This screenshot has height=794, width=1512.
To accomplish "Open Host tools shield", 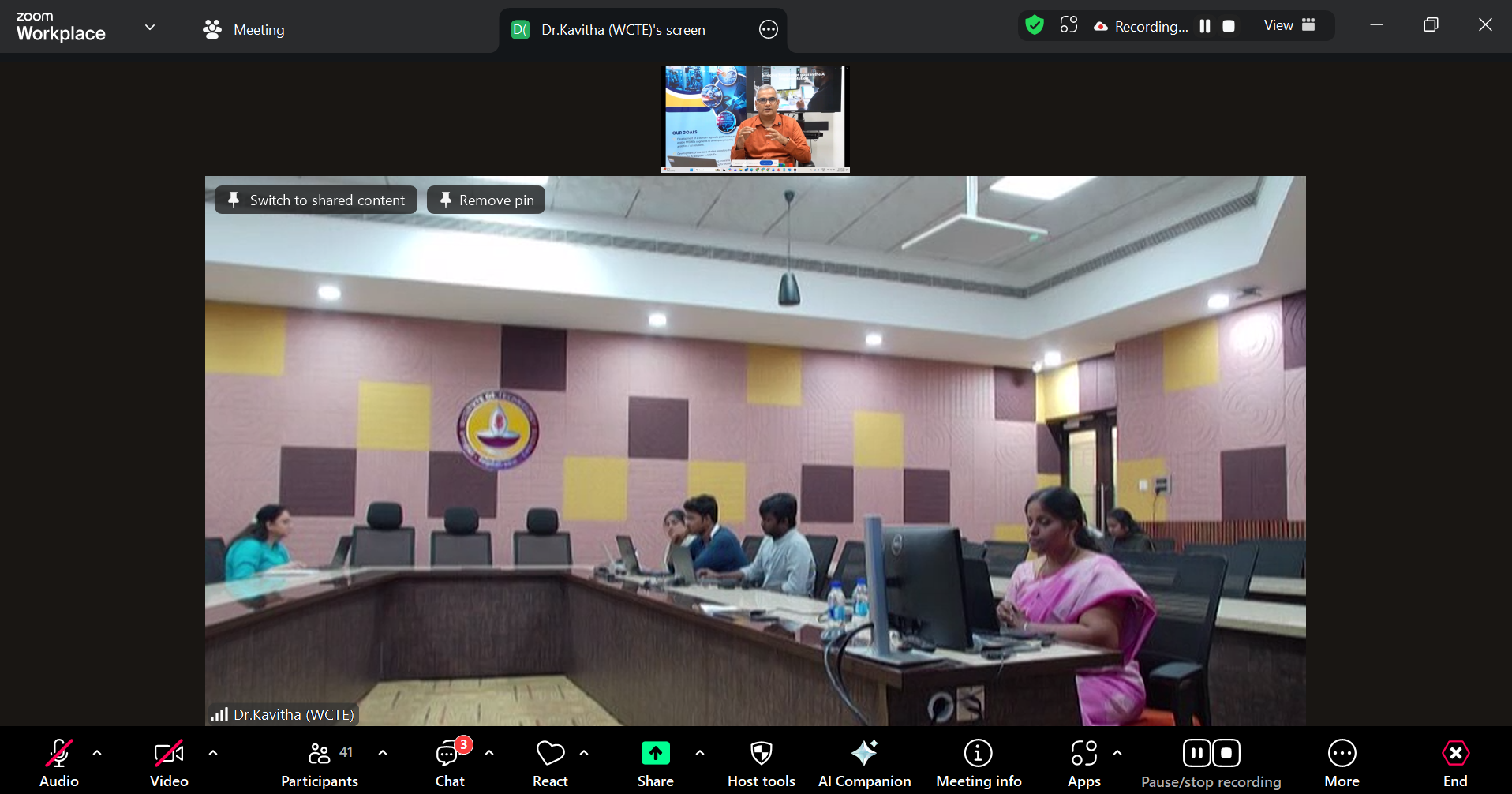I will pos(761,762).
